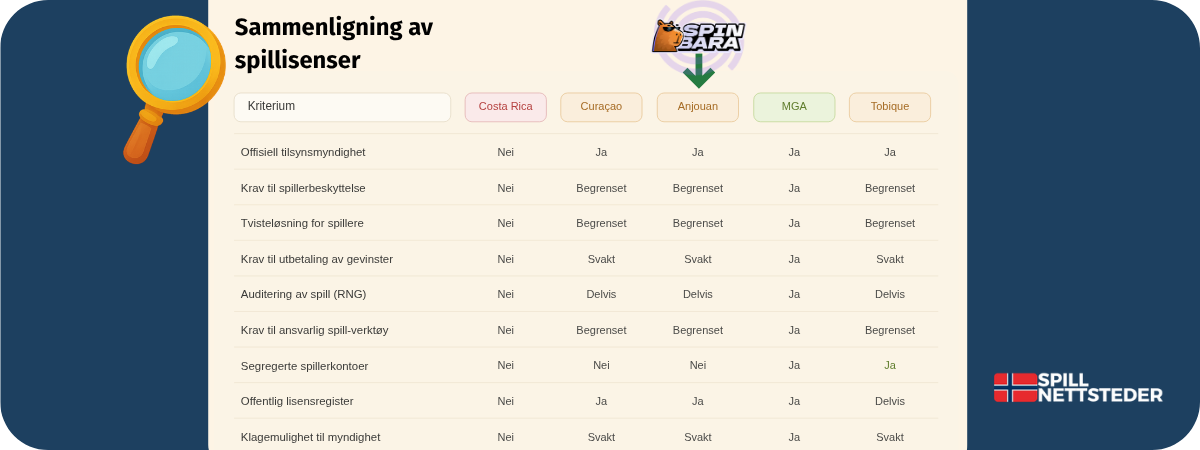The width and height of the screenshot is (1200, 450).
Task: Select the Kriterium header field
Action: pyautogui.click(x=342, y=107)
